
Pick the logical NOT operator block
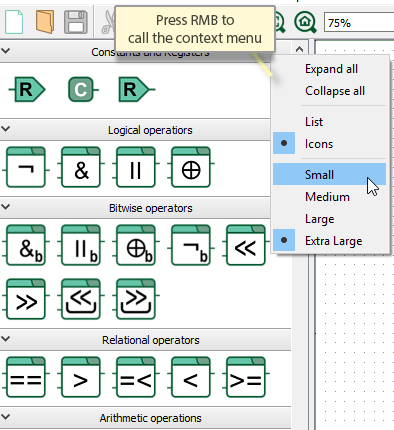[26, 167]
